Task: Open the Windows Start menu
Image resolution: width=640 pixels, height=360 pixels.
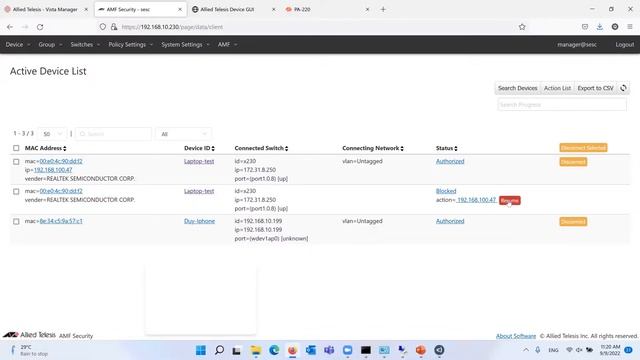Action: point(201,350)
